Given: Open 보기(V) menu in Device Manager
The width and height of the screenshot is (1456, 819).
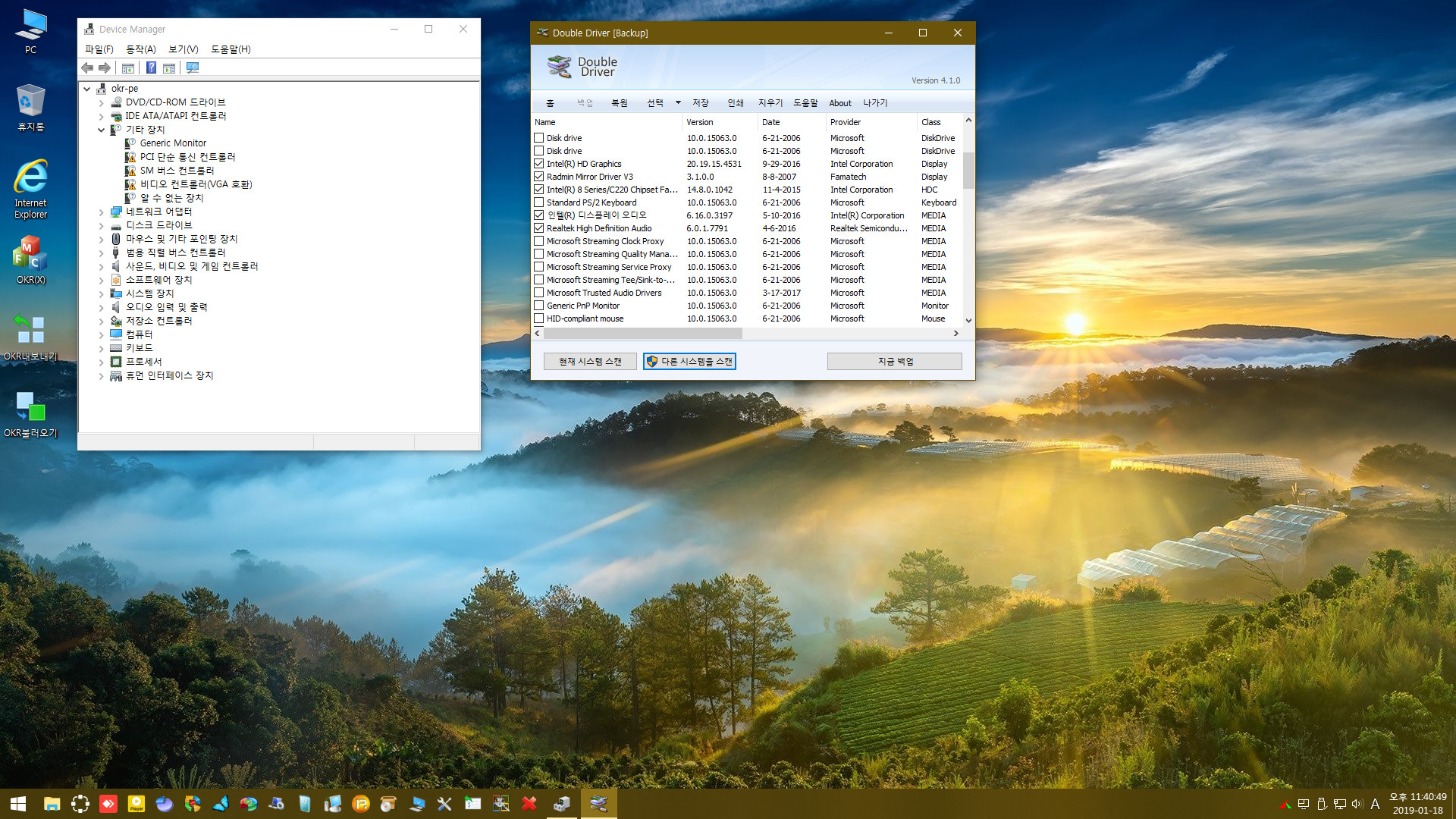Looking at the screenshot, I should coord(184,49).
